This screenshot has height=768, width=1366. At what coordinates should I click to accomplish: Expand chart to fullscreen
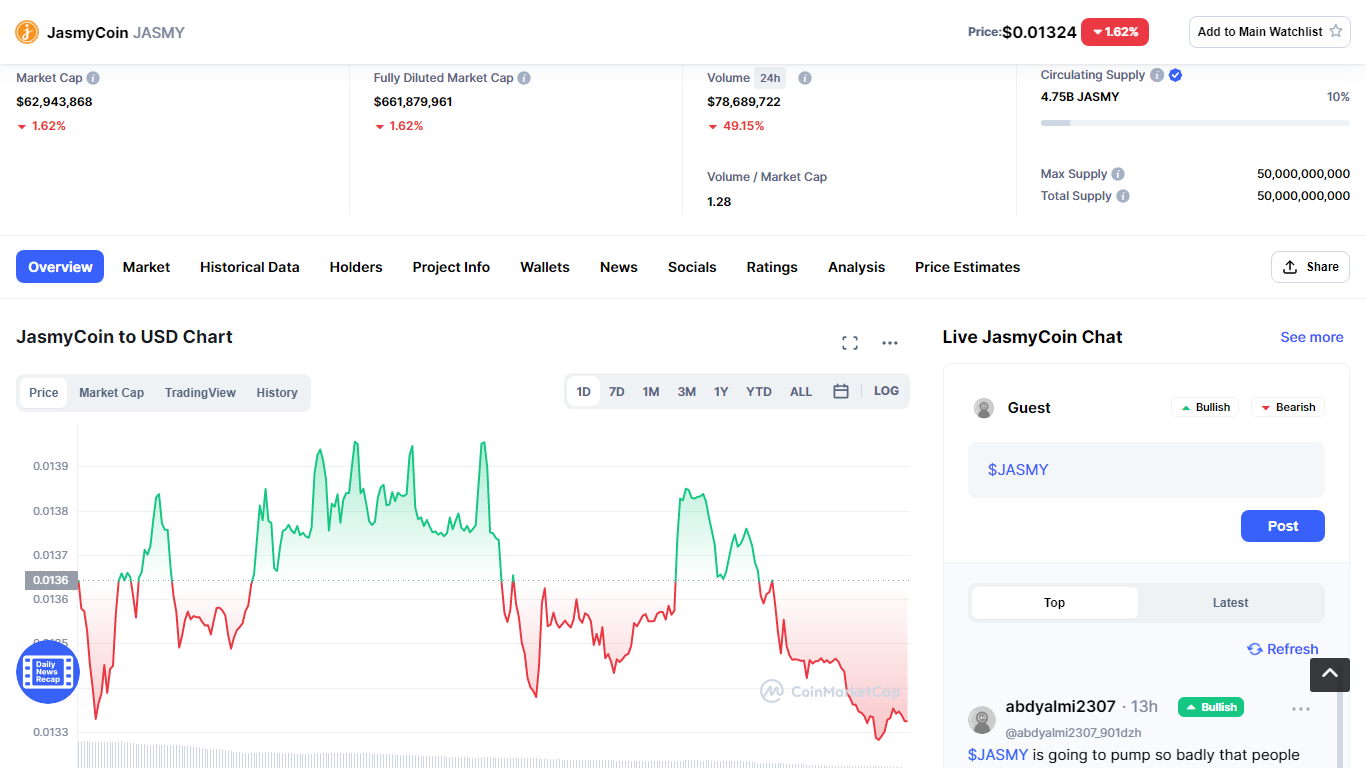(x=850, y=343)
